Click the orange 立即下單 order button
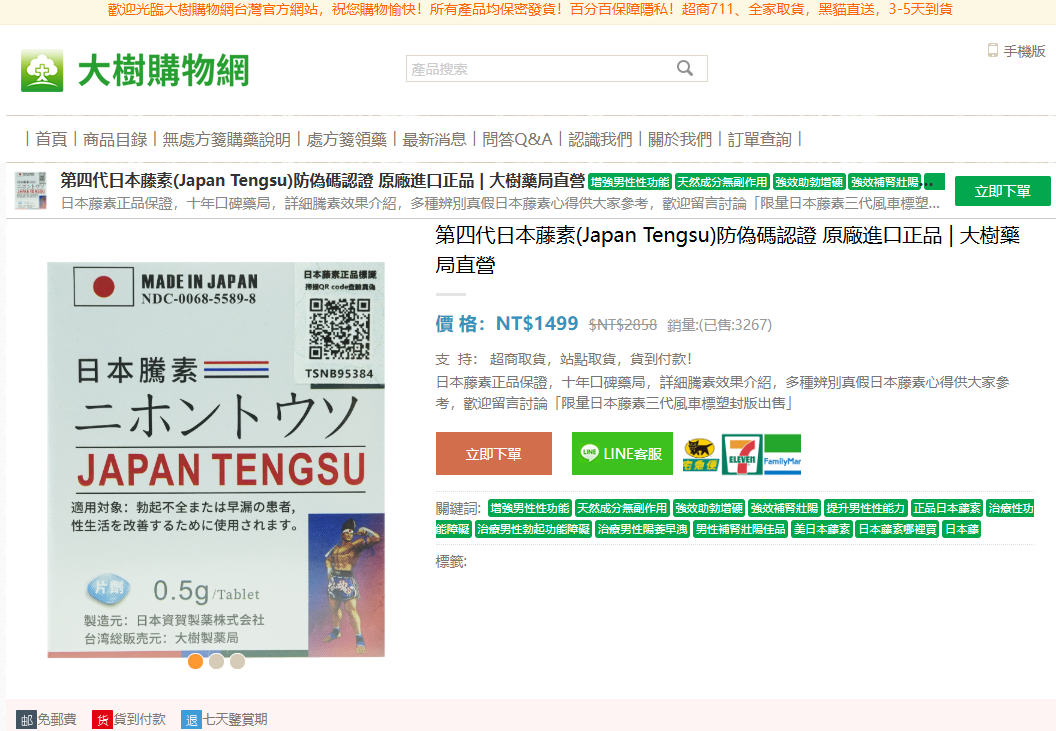Image resolution: width=1056 pixels, height=731 pixels. [493, 453]
